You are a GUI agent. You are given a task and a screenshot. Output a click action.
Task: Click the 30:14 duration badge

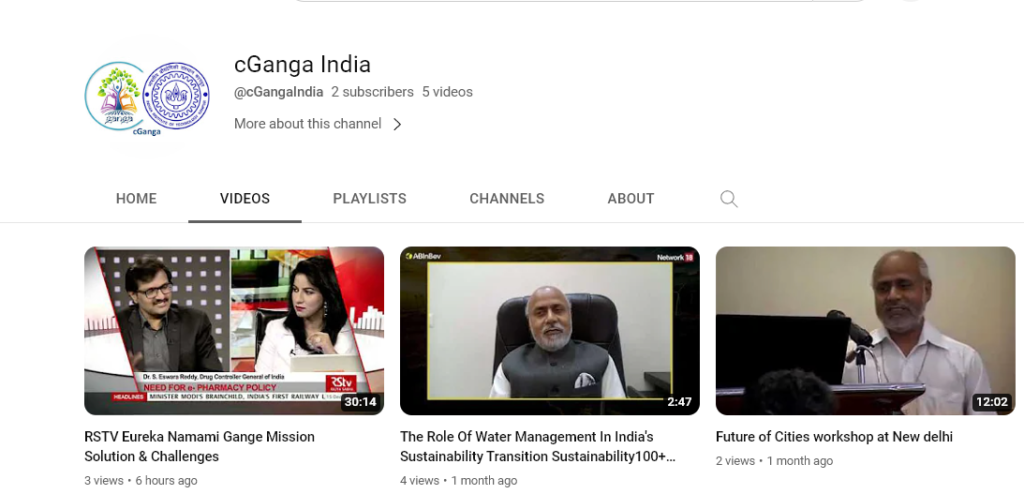(360, 402)
